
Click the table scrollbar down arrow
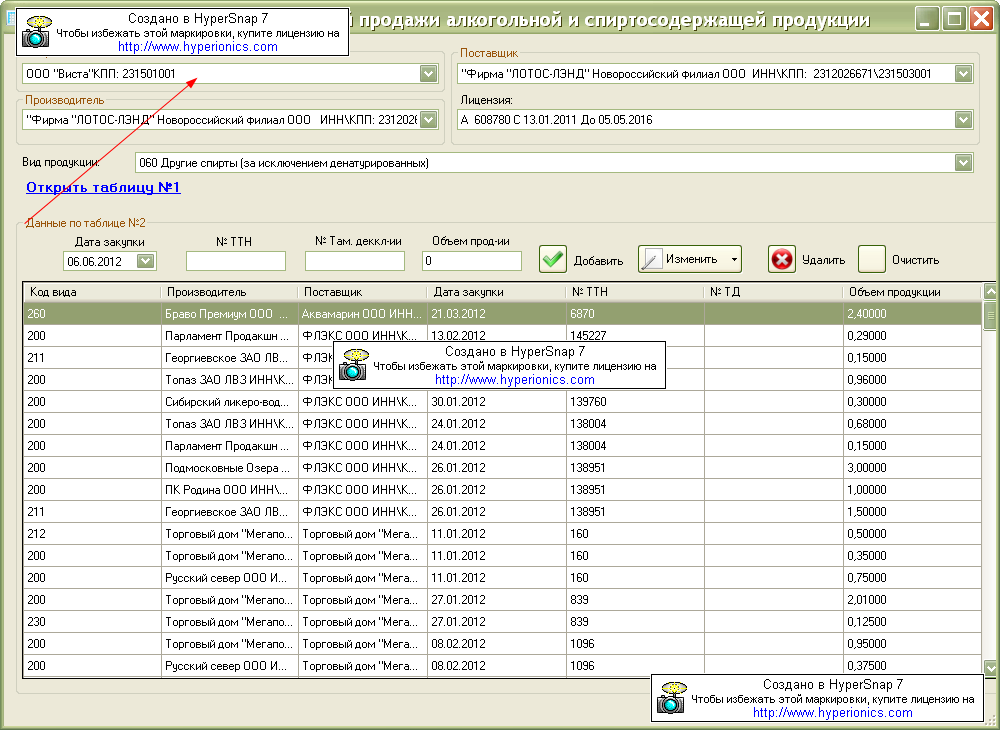990,667
